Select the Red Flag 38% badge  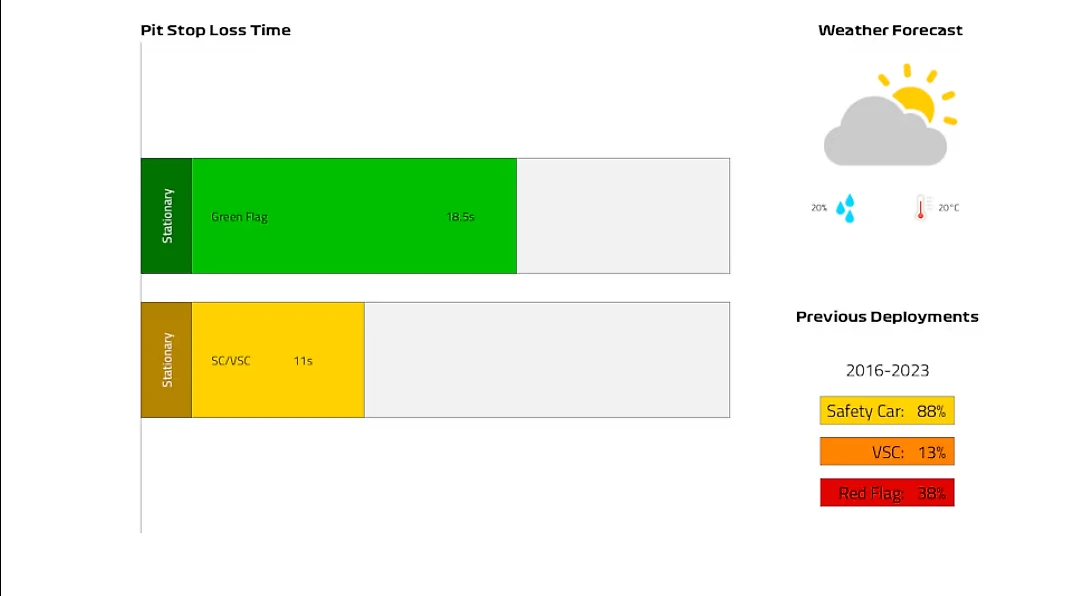coord(887,493)
